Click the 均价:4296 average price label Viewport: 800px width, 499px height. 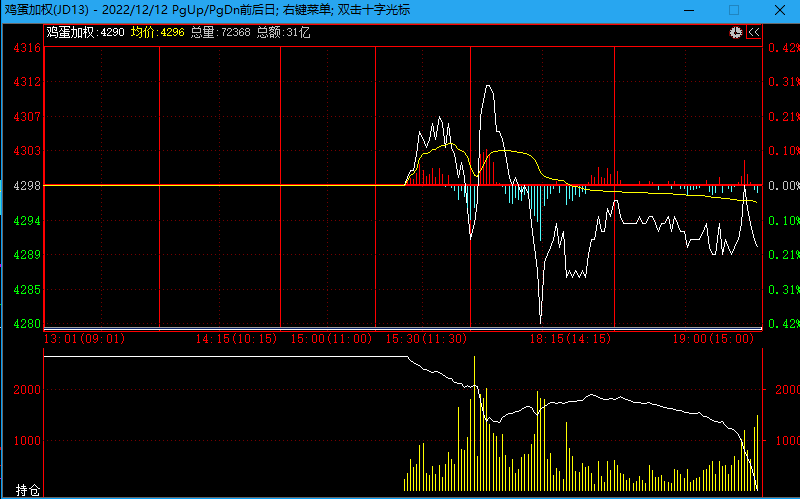pyautogui.click(x=157, y=32)
